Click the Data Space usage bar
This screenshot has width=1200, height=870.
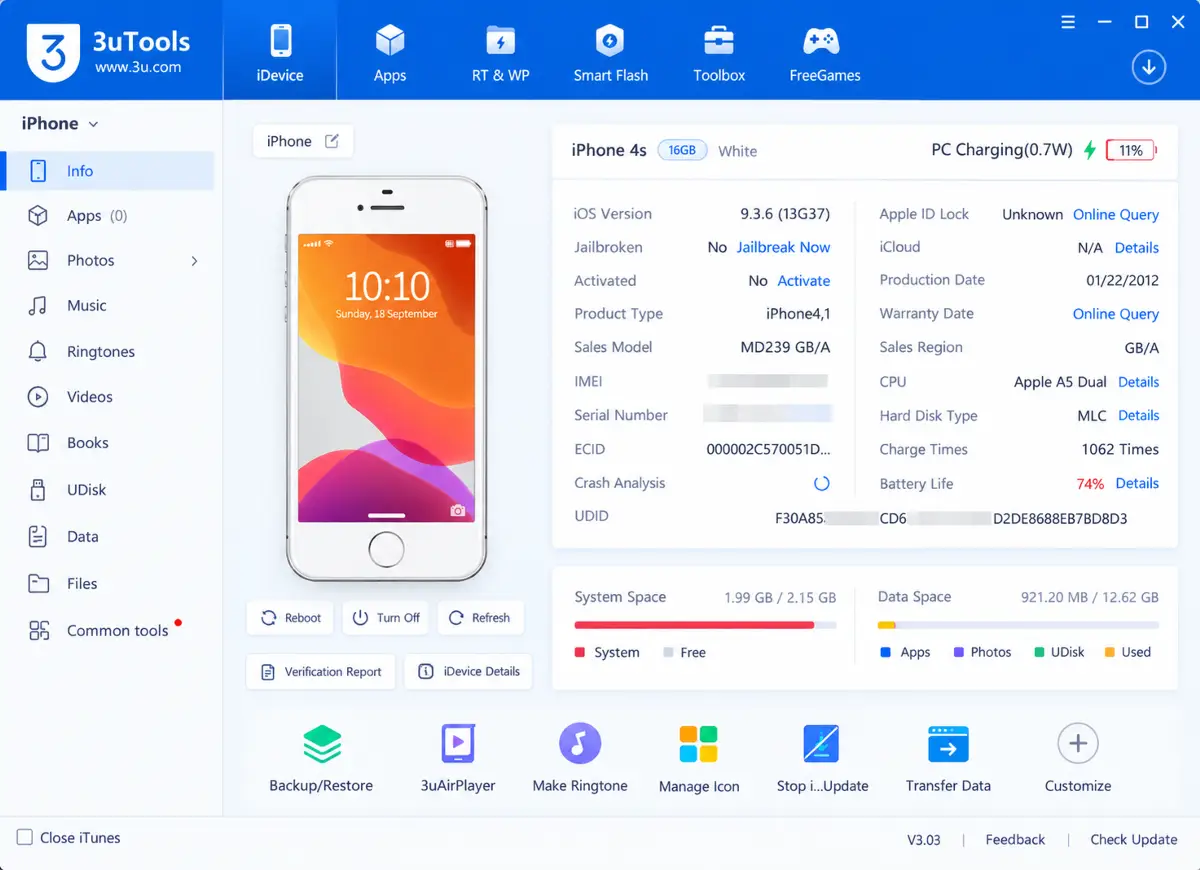click(x=1018, y=625)
